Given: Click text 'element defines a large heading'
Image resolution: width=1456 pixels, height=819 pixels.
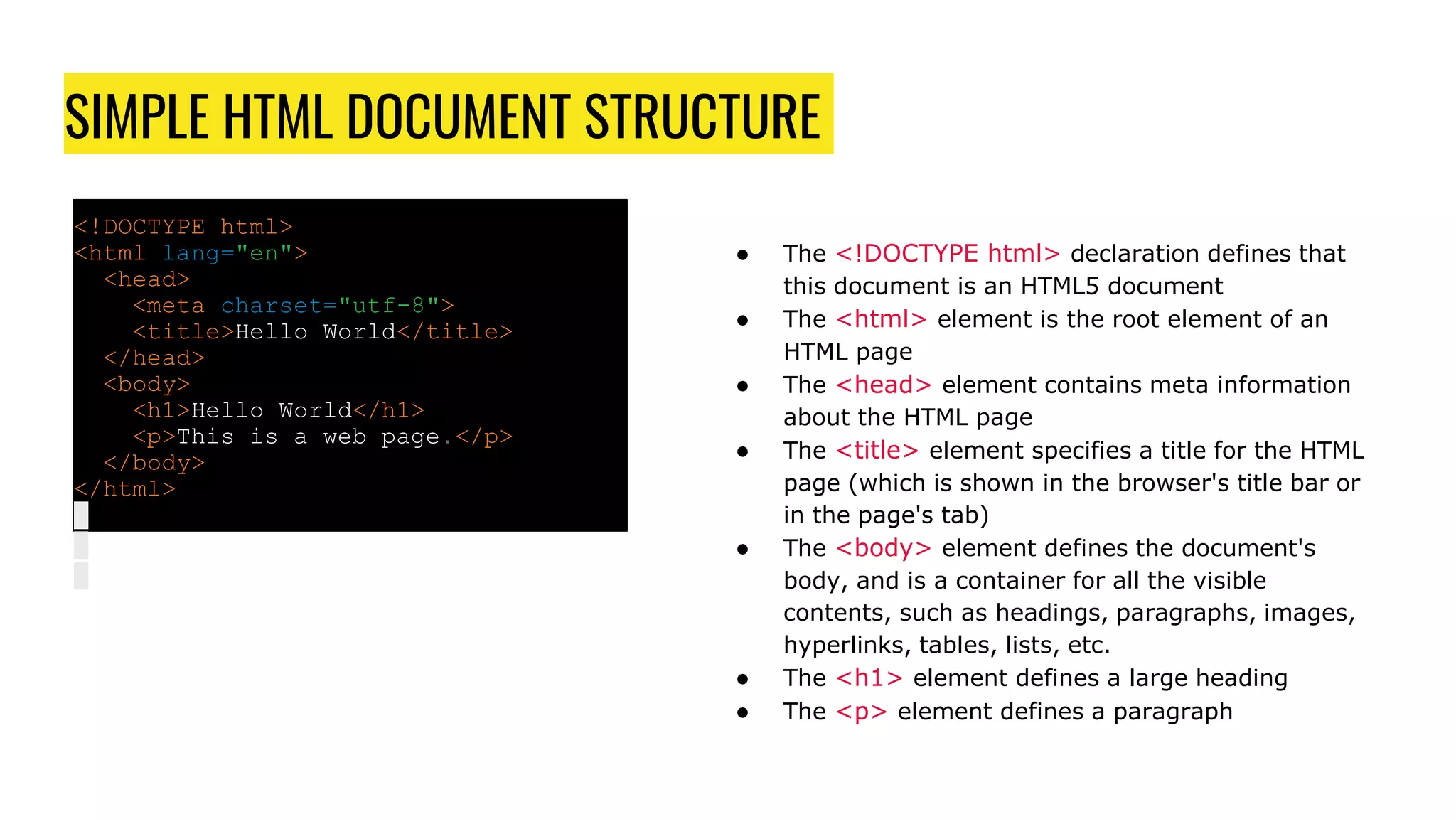Looking at the screenshot, I should (x=1101, y=678).
